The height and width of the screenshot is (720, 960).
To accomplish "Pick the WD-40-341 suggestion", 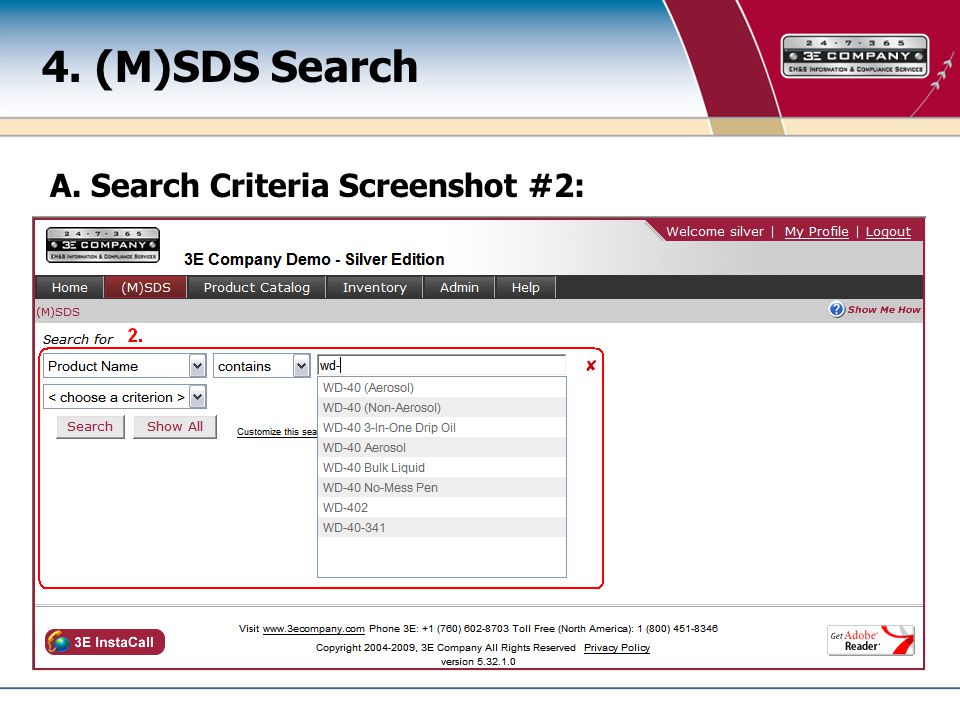I will point(441,528).
